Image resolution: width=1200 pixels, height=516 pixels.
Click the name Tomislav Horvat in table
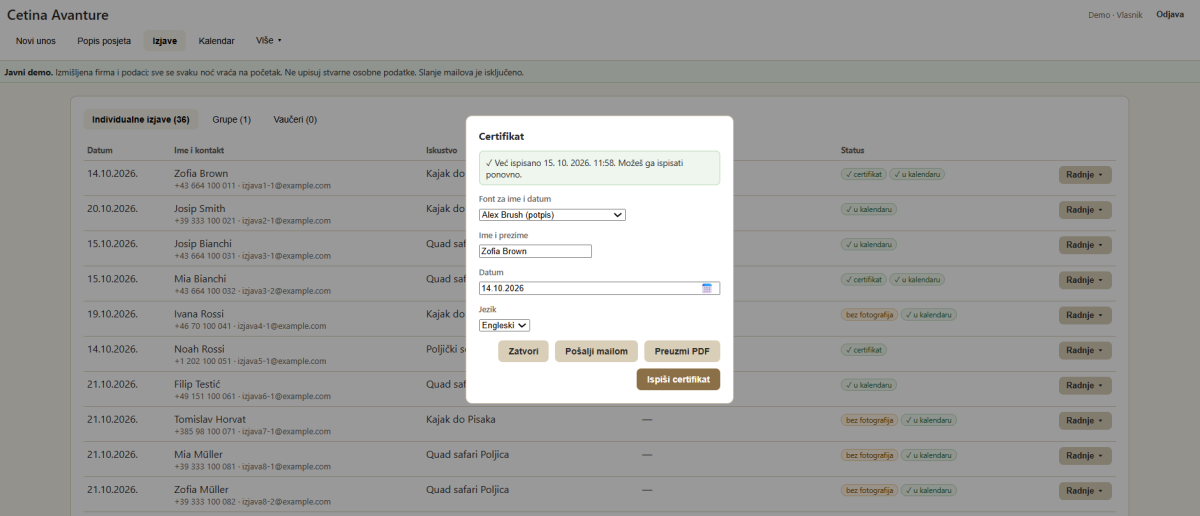210,419
